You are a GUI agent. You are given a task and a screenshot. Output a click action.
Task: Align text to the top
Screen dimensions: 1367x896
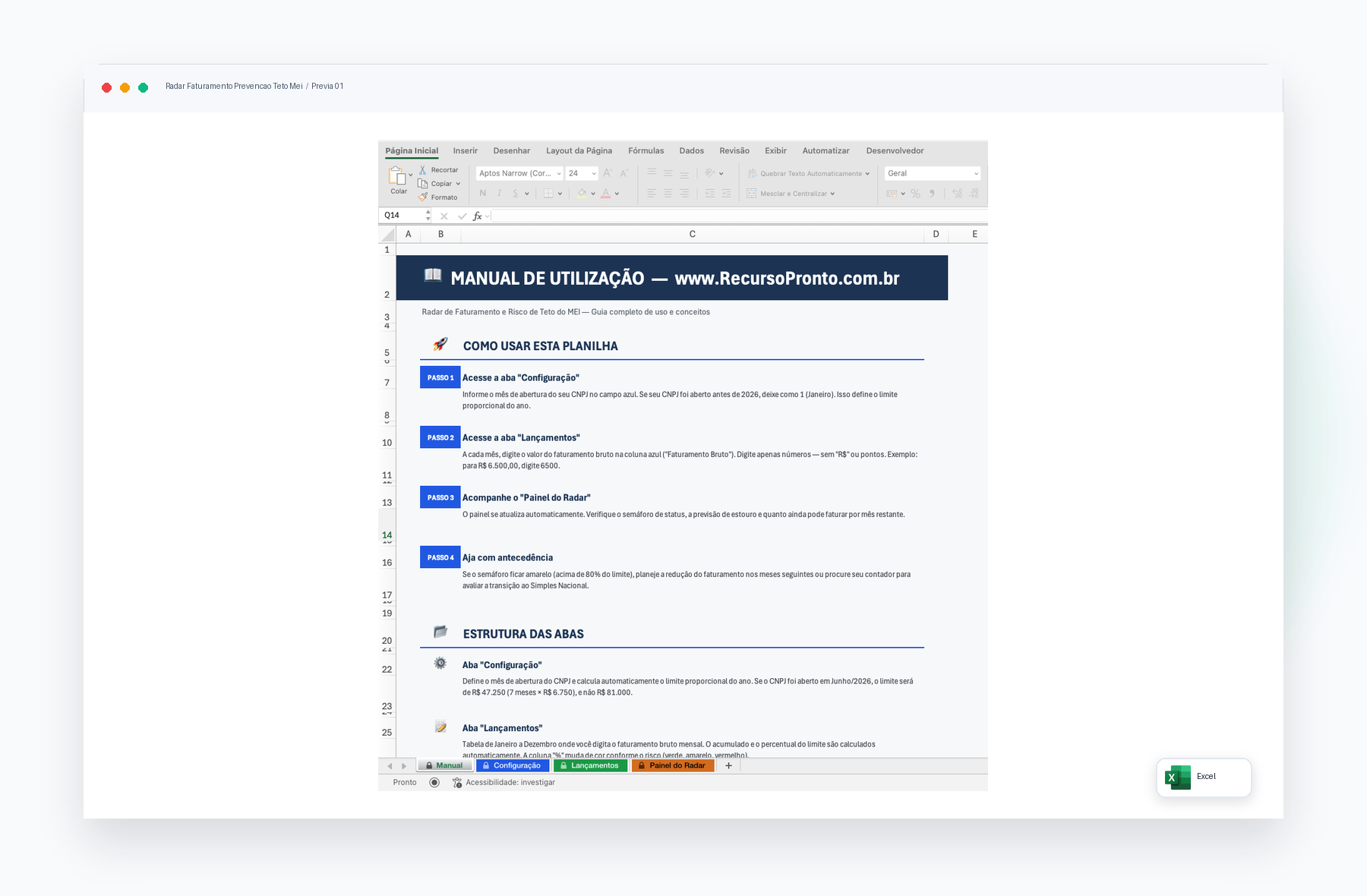652,173
